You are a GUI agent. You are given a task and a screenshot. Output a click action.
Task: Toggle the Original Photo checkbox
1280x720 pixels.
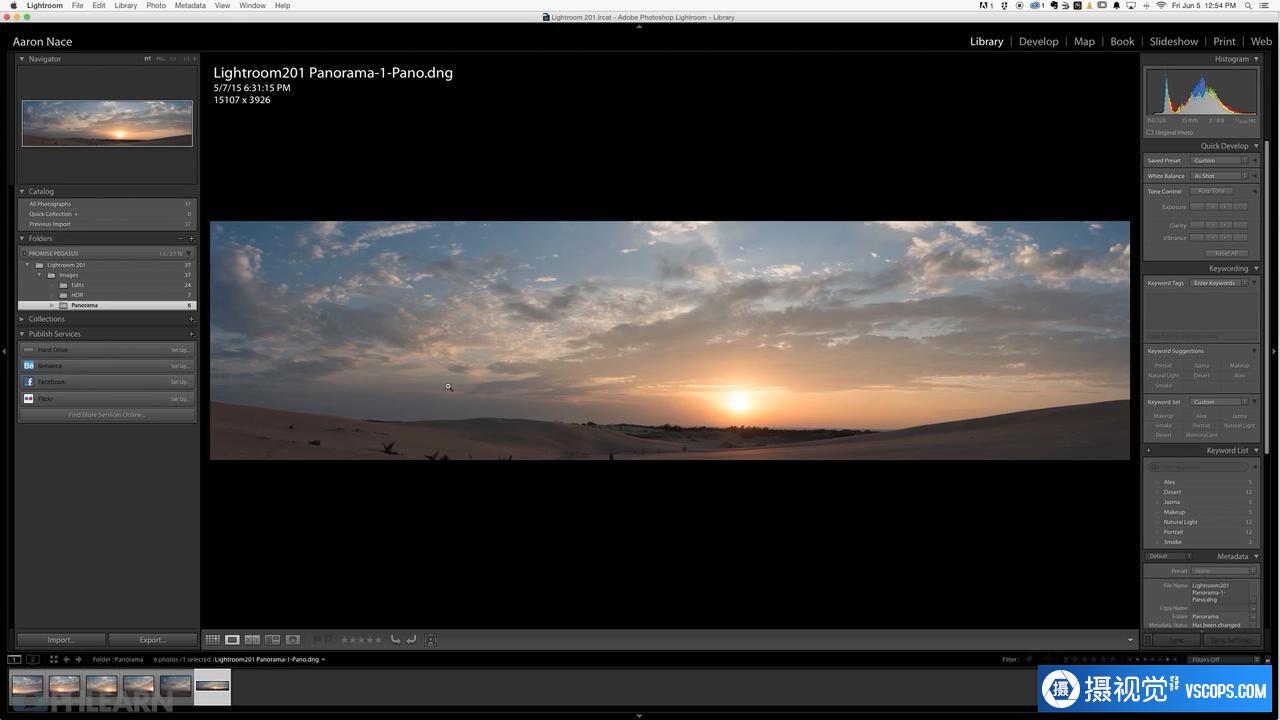[1150, 132]
